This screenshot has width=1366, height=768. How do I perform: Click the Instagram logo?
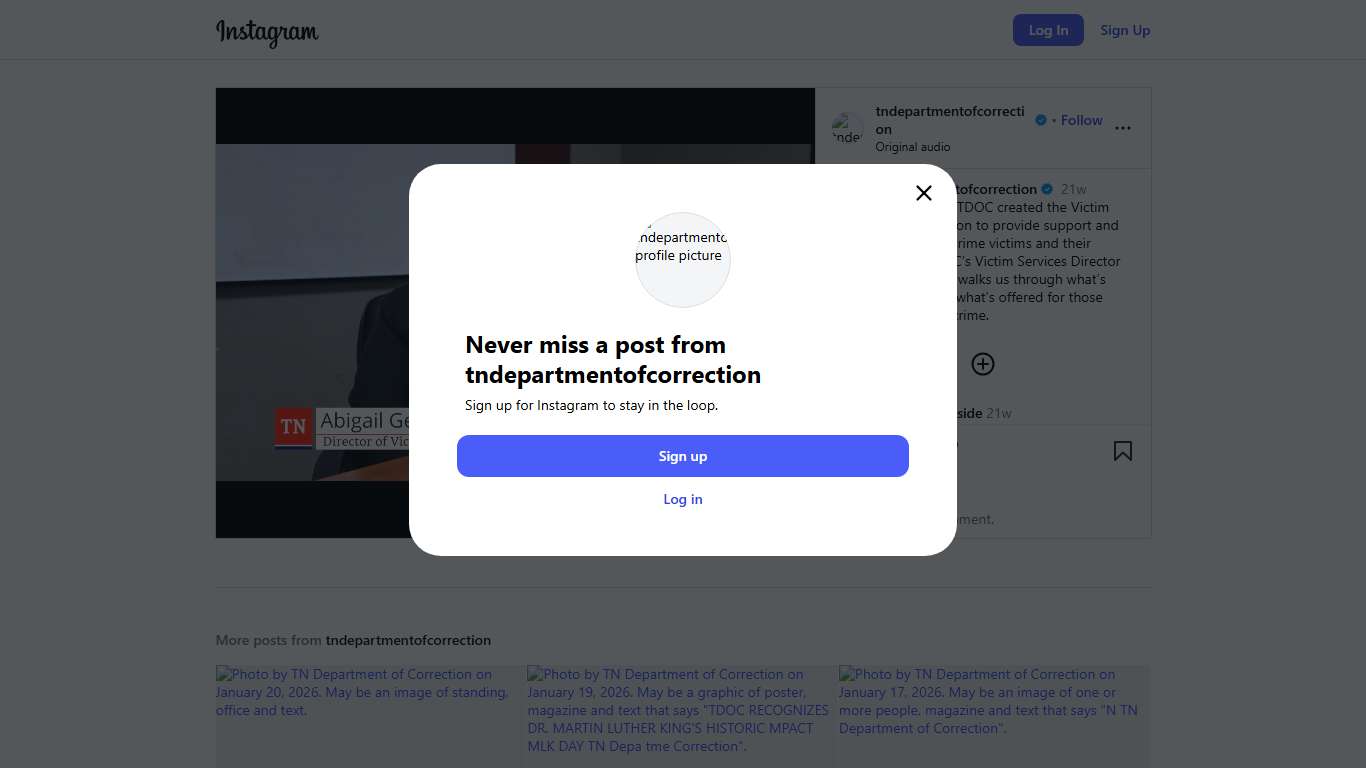267,31
